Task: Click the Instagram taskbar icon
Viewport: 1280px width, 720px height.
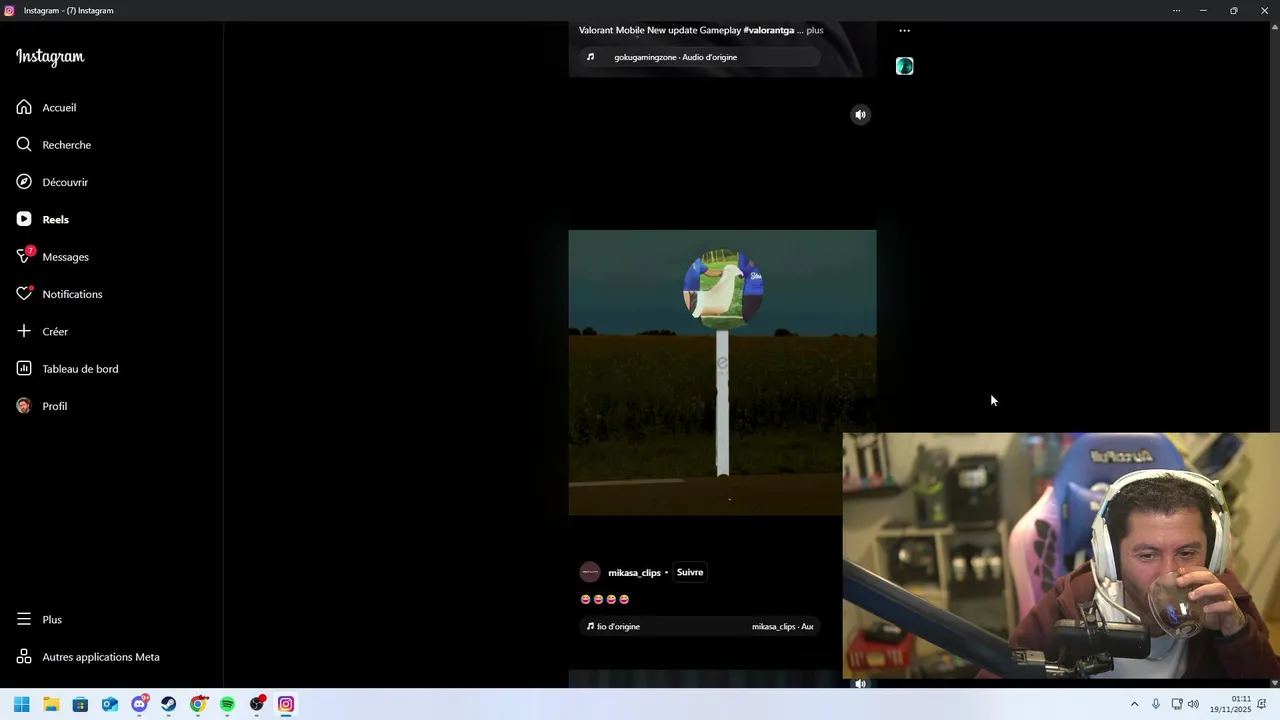Action: click(x=286, y=704)
